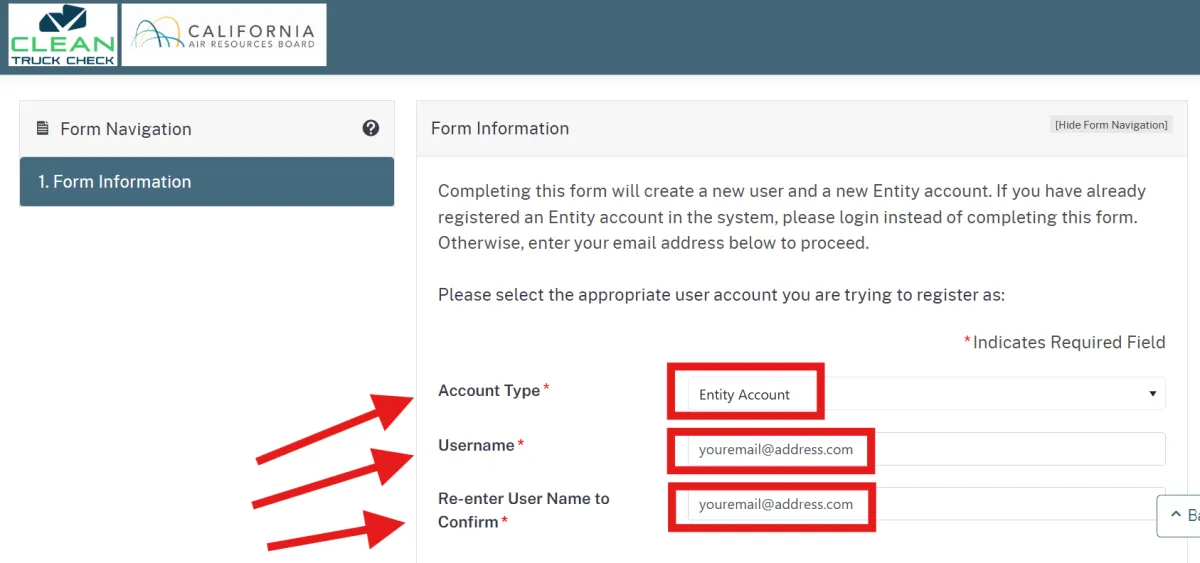This screenshot has height=563, width=1200.
Task: Click the Indicates Required Field note
Action: 1064,342
